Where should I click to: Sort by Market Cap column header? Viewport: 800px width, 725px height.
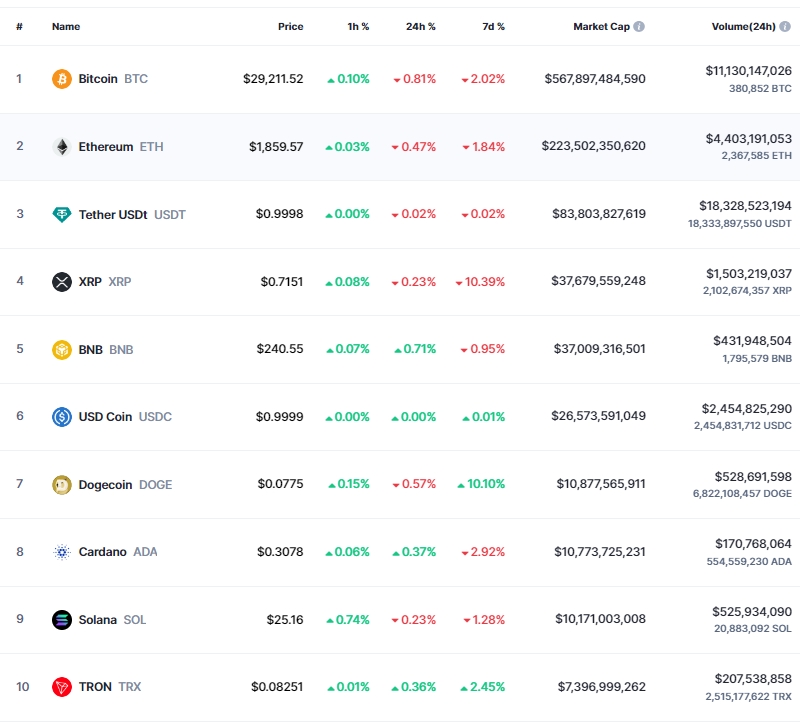[x=602, y=27]
